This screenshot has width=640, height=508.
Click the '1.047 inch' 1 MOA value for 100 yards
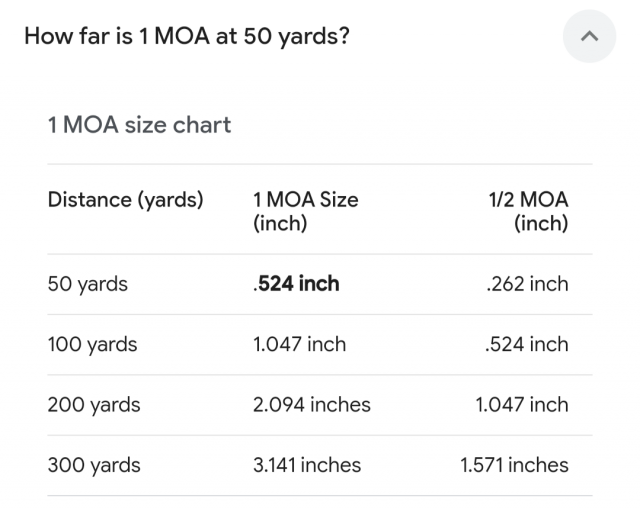click(300, 345)
